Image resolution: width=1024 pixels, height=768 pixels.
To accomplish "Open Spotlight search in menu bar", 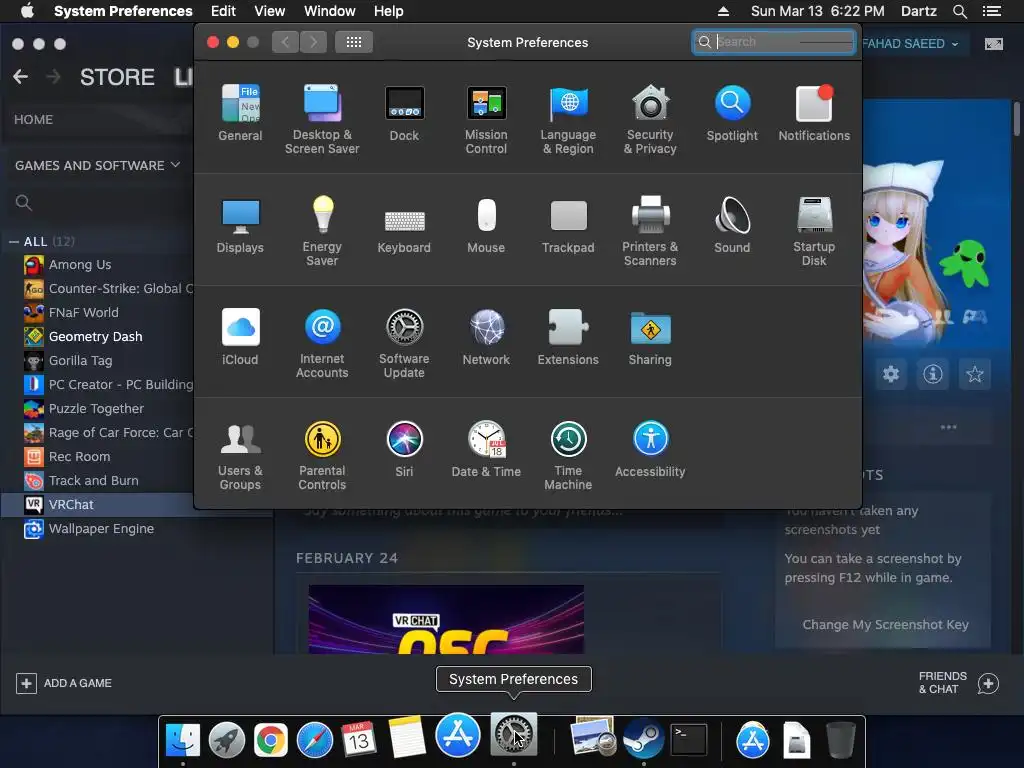I will [959, 11].
